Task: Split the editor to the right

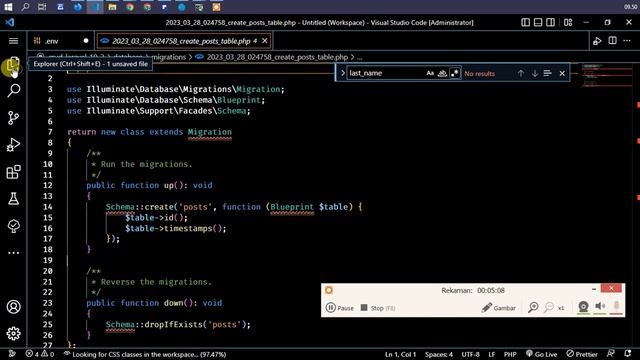Action: 612,40
